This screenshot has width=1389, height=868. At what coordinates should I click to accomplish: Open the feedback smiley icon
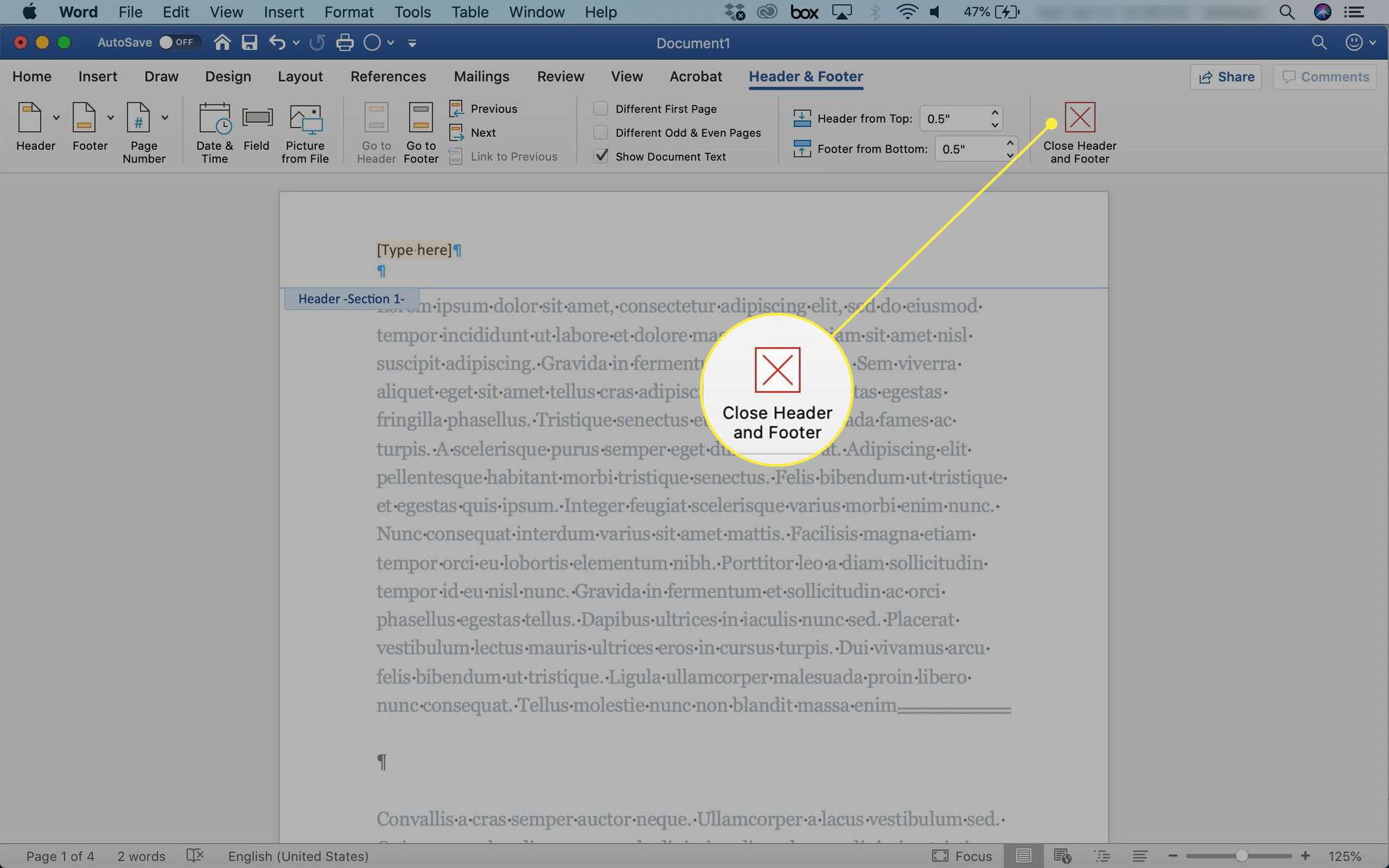[x=1354, y=42]
